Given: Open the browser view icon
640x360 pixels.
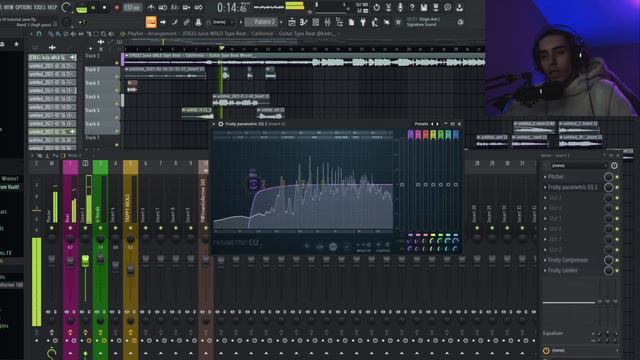Looking at the screenshot, I should point(339,22).
